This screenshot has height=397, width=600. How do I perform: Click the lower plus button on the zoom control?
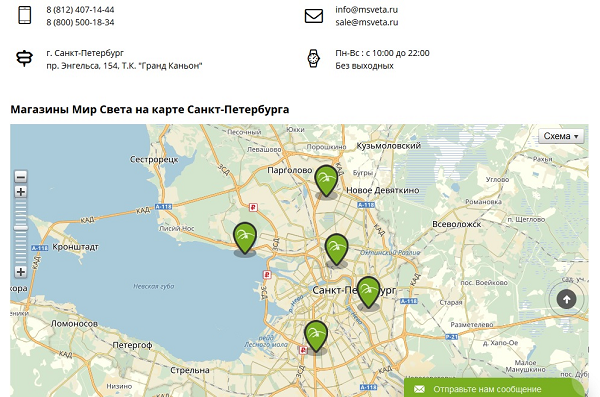coord(21,272)
